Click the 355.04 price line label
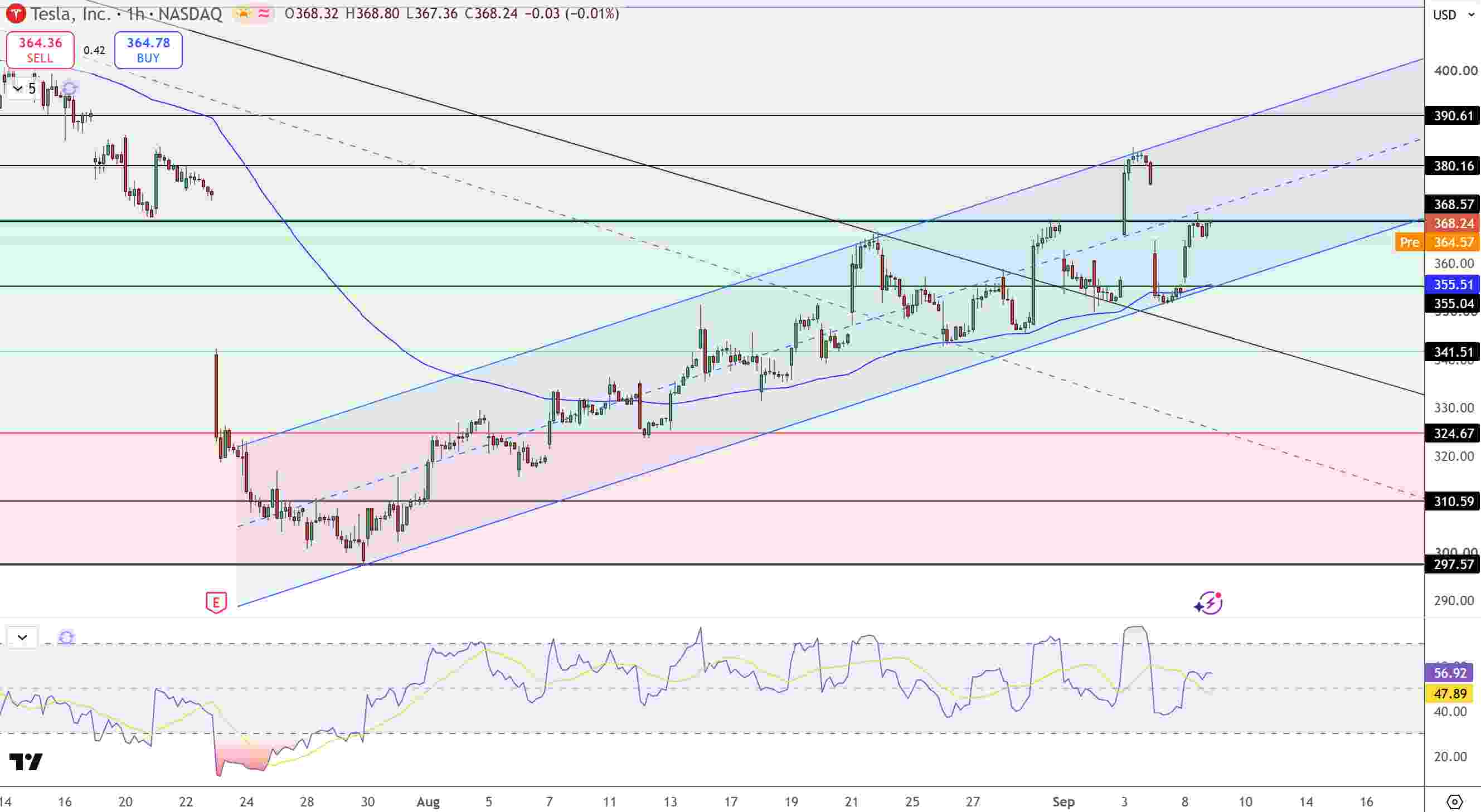Viewport: 1481px width, 812px height. (x=1453, y=303)
